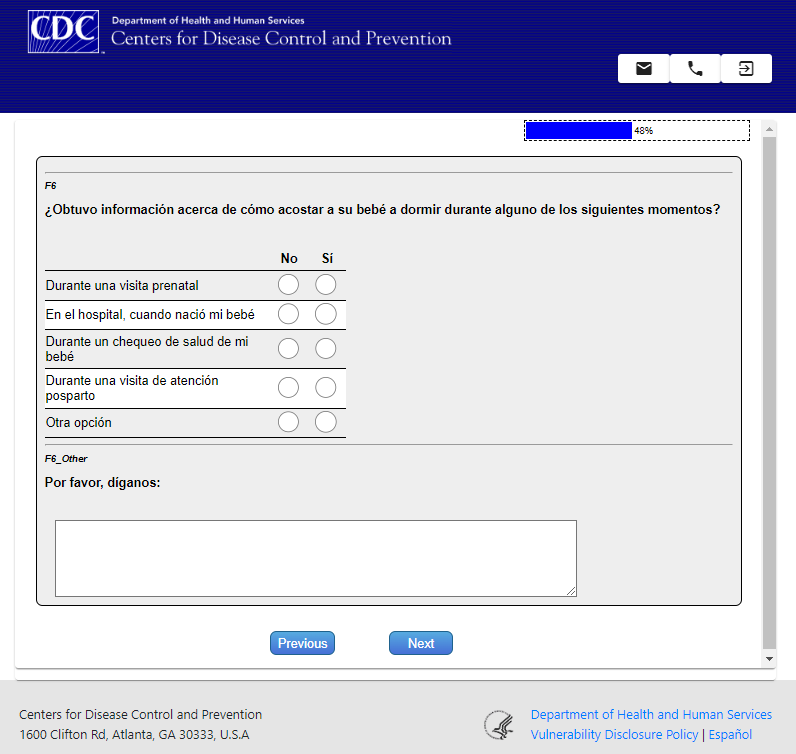The image size is (796, 754).
Task: Click the email envelope icon
Action: [x=644, y=69]
